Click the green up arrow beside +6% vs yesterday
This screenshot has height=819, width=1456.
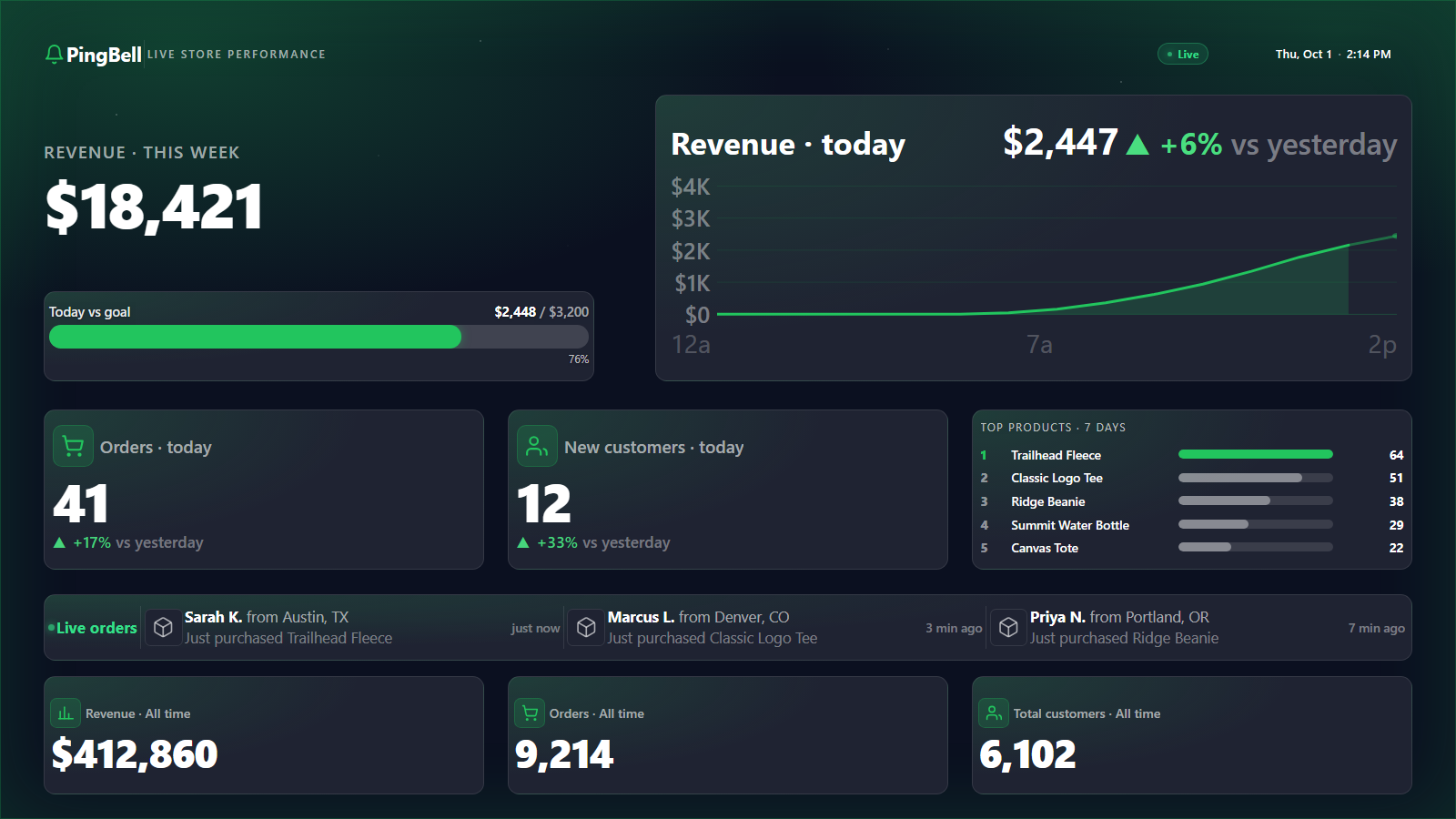1137,145
